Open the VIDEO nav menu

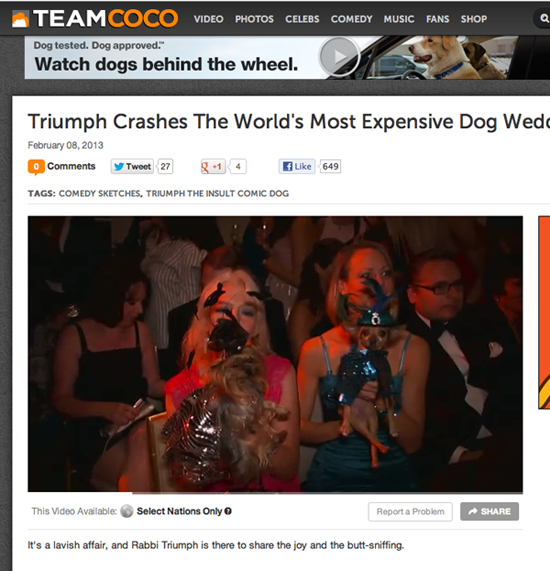point(208,19)
